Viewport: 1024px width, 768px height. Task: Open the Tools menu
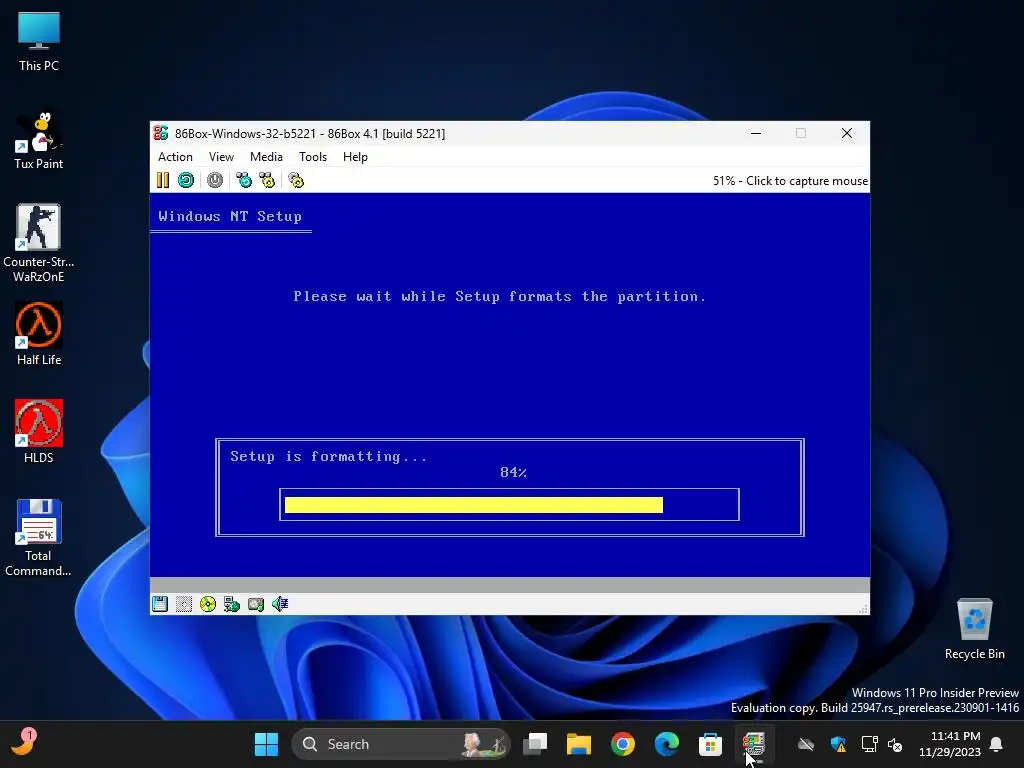pyautogui.click(x=313, y=157)
